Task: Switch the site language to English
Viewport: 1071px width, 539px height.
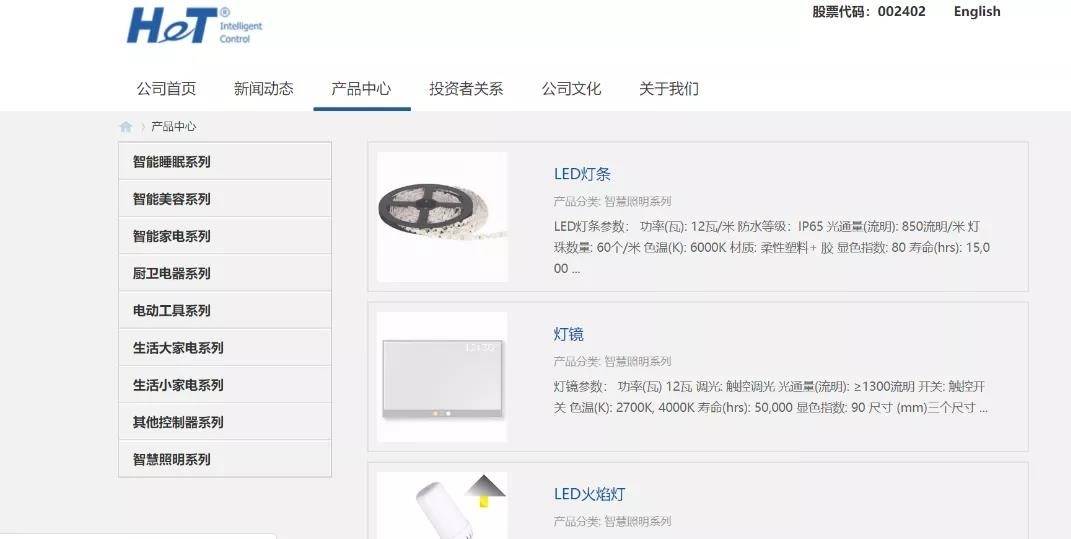Action: [977, 12]
